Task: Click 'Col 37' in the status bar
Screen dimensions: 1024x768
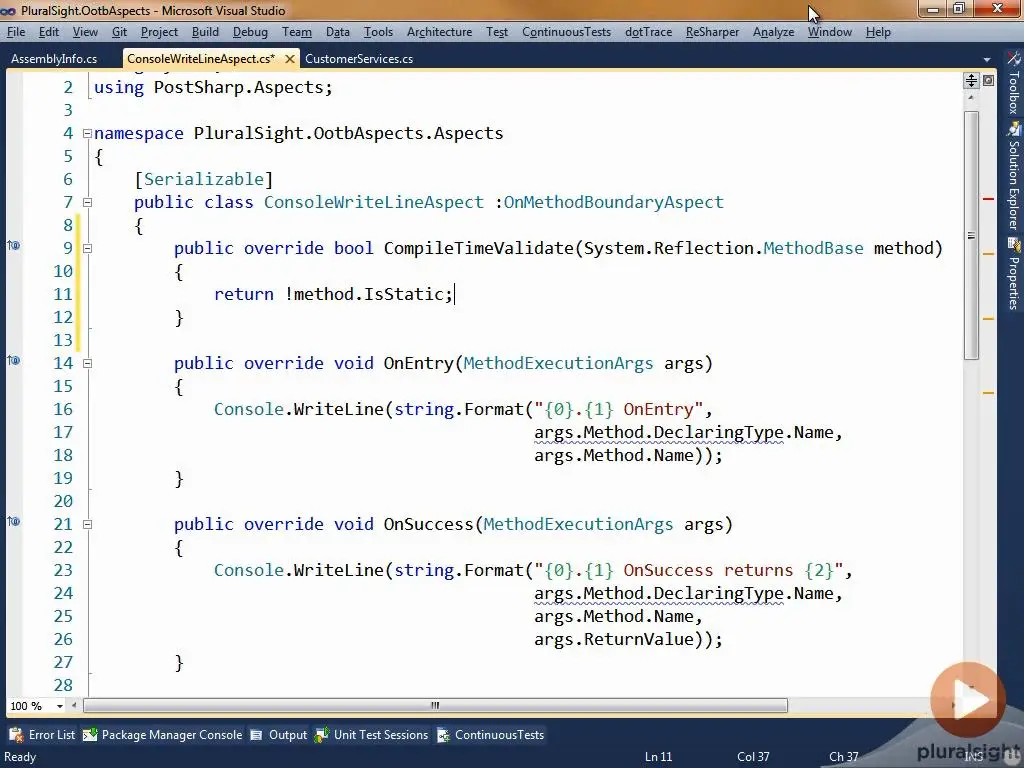Action: (x=753, y=756)
